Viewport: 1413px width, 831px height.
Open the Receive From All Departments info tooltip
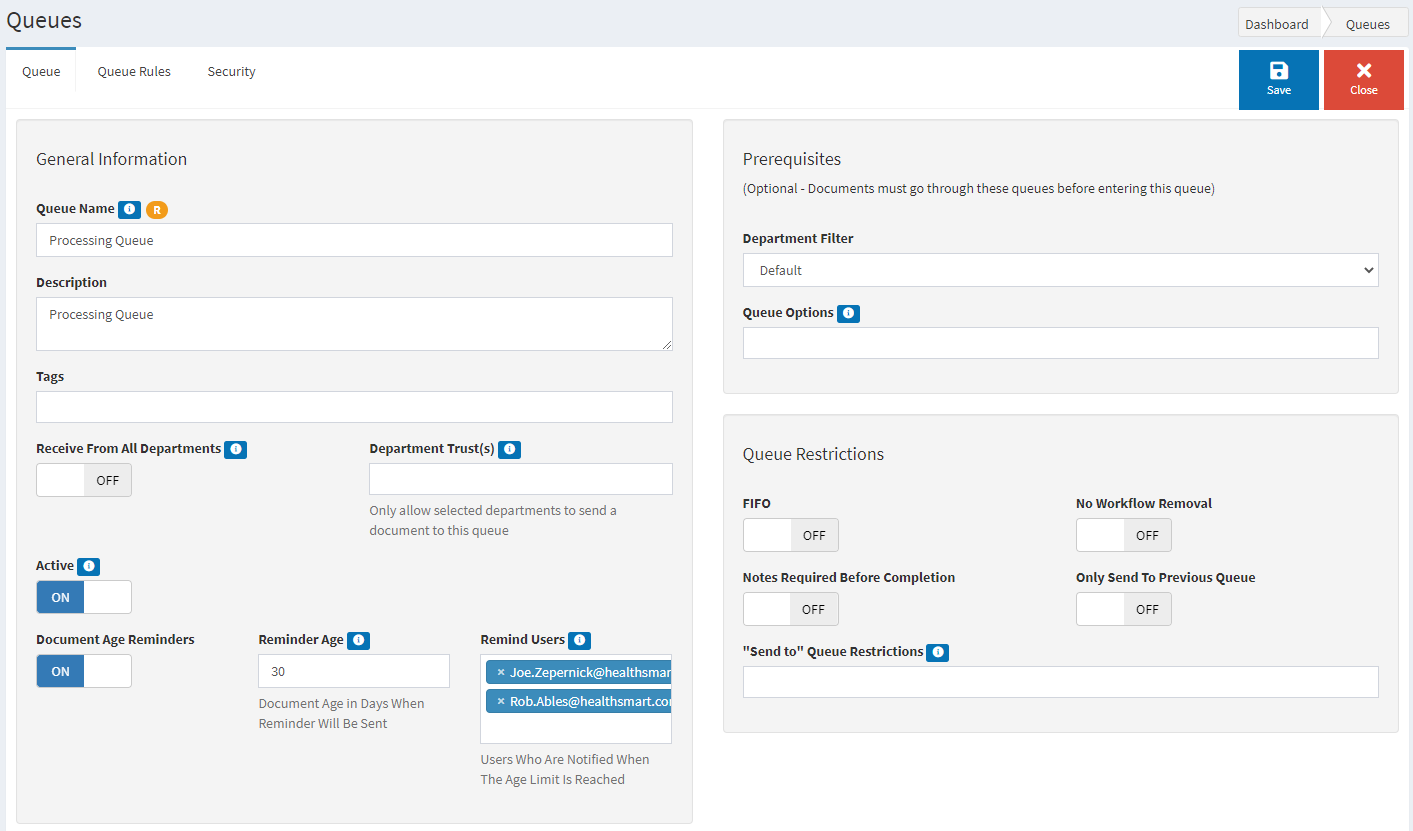tap(235, 449)
